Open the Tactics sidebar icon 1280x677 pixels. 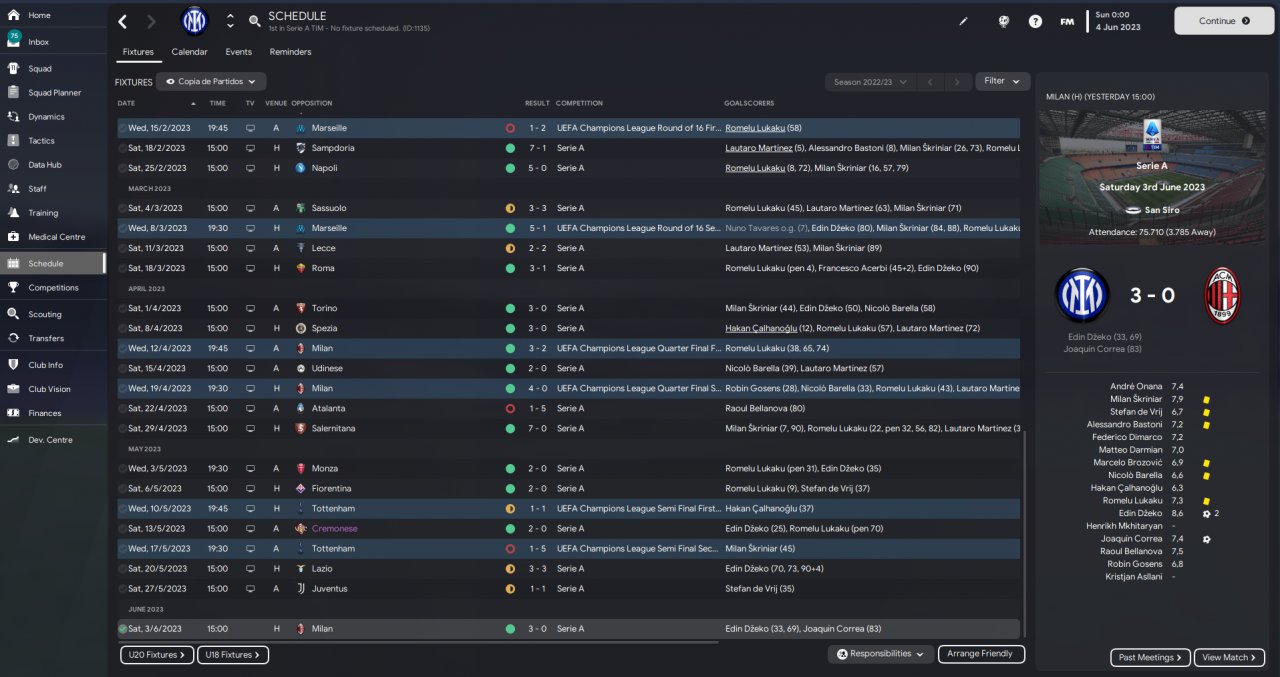(x=13, y=141)
